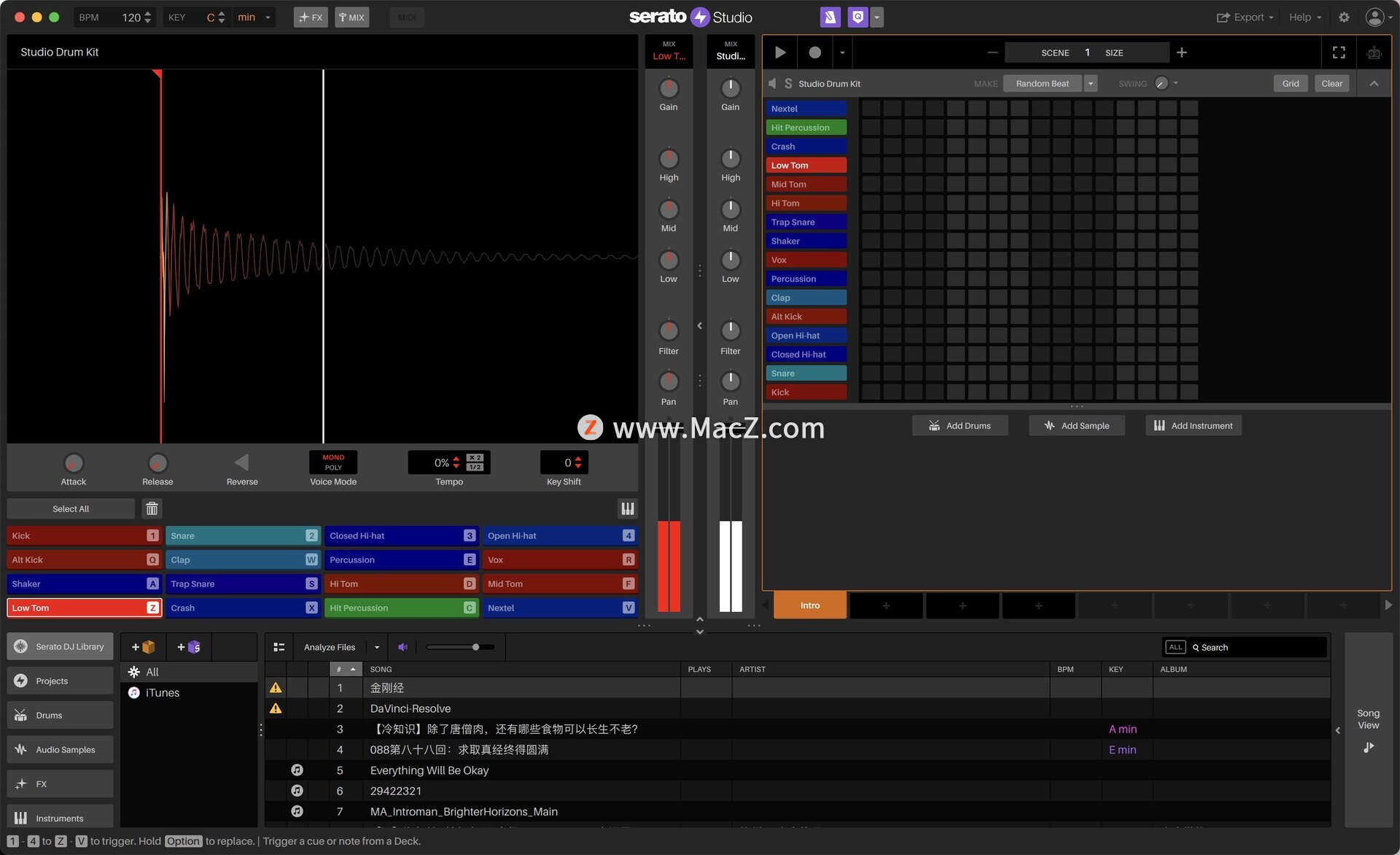This screenshot has width=1400, height=855.
Task: Click the Random Beat button
Action: click(1043, 83)
